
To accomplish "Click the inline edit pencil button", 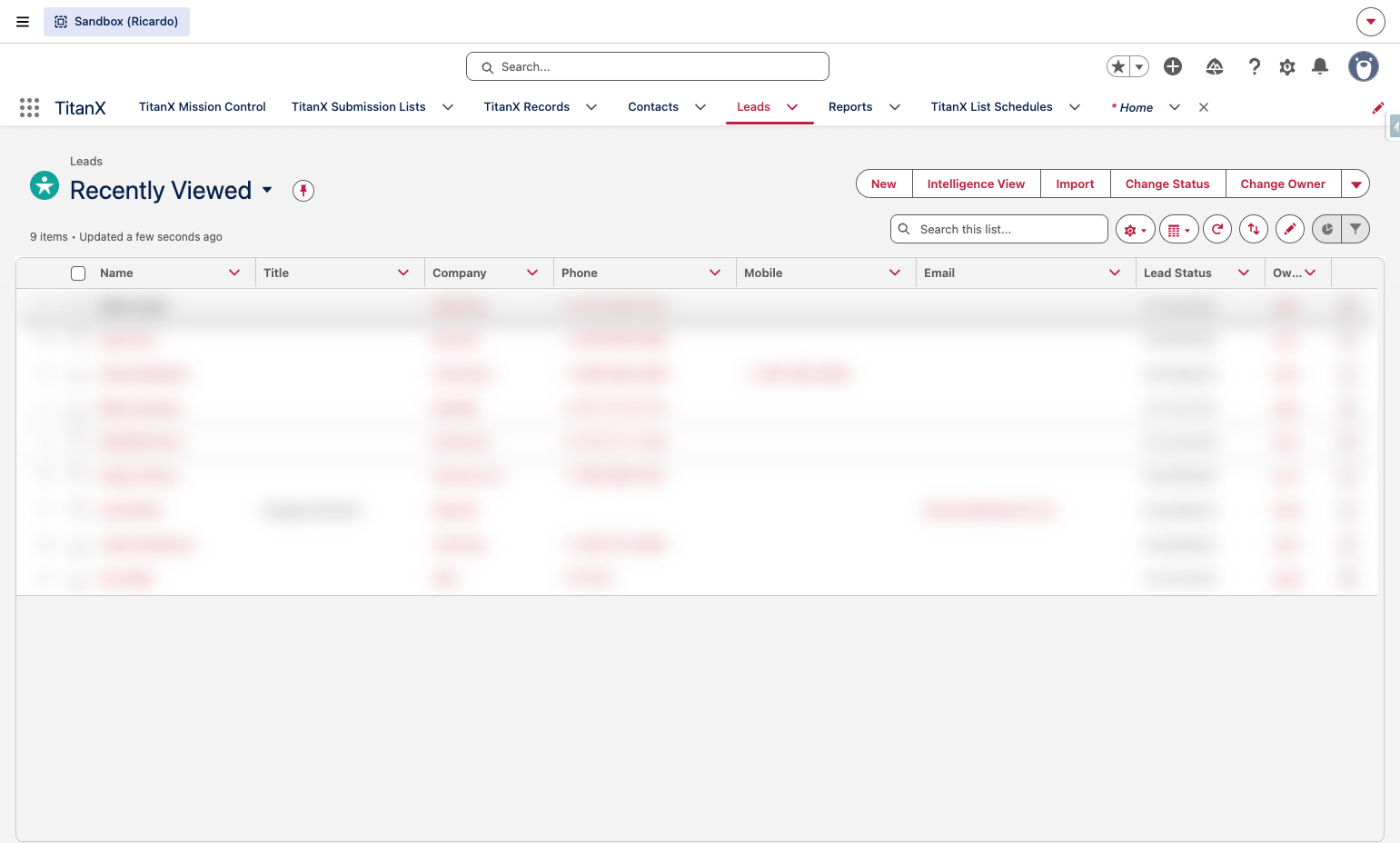I will coord(1290,230).
